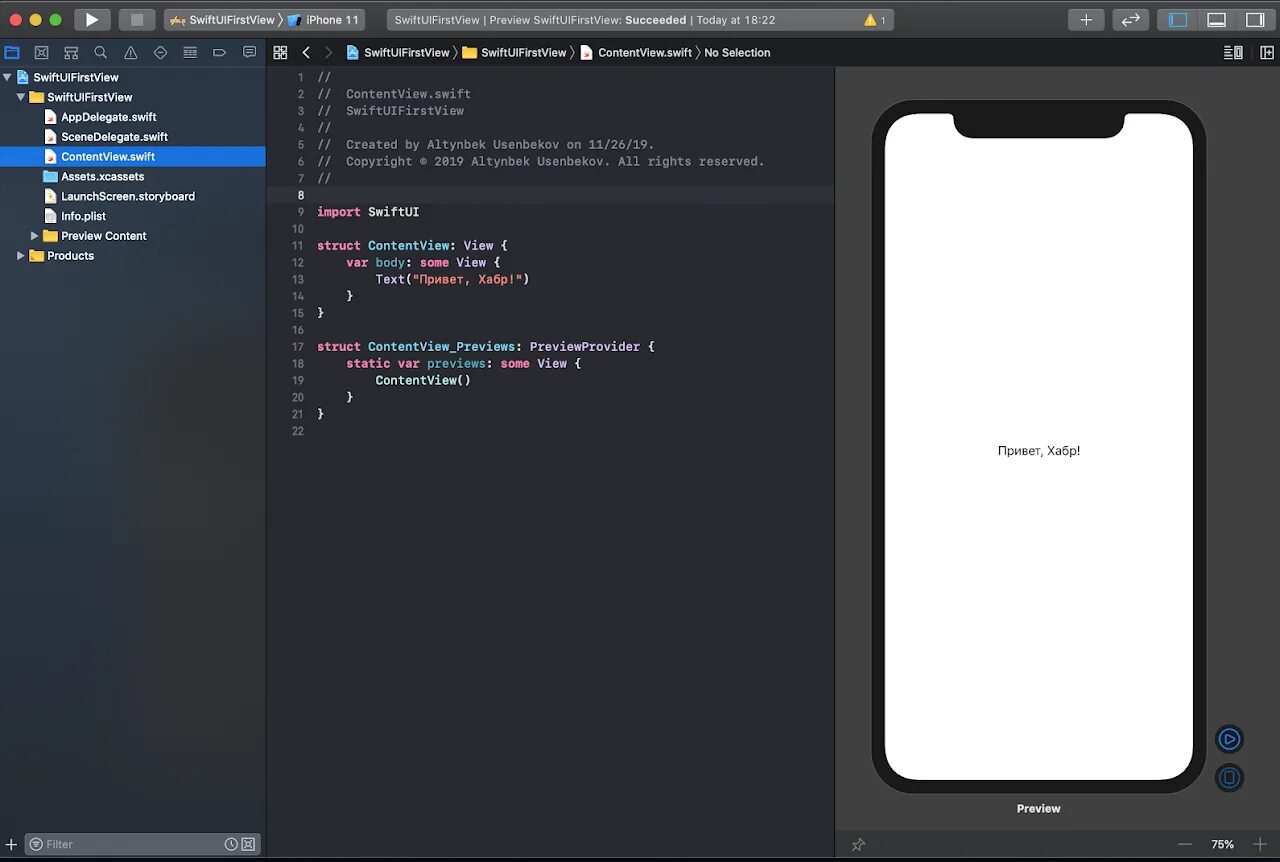Open the related items grid menu

280,52
